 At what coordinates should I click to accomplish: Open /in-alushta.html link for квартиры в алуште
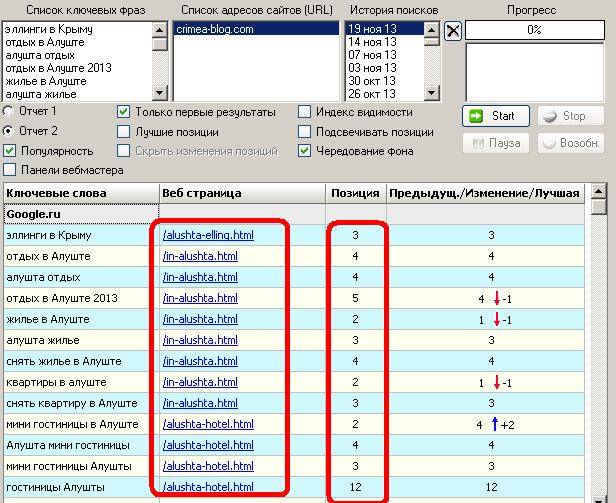point(200,382)
